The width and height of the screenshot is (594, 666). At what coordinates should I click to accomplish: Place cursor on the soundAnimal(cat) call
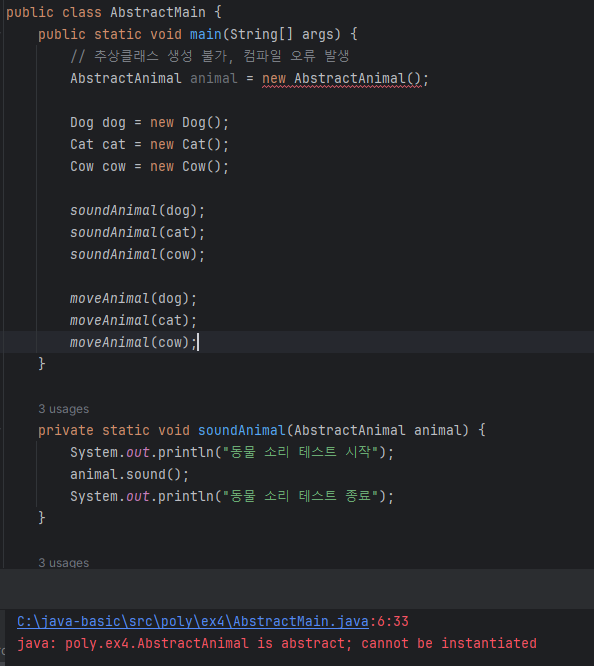point(137,232)
